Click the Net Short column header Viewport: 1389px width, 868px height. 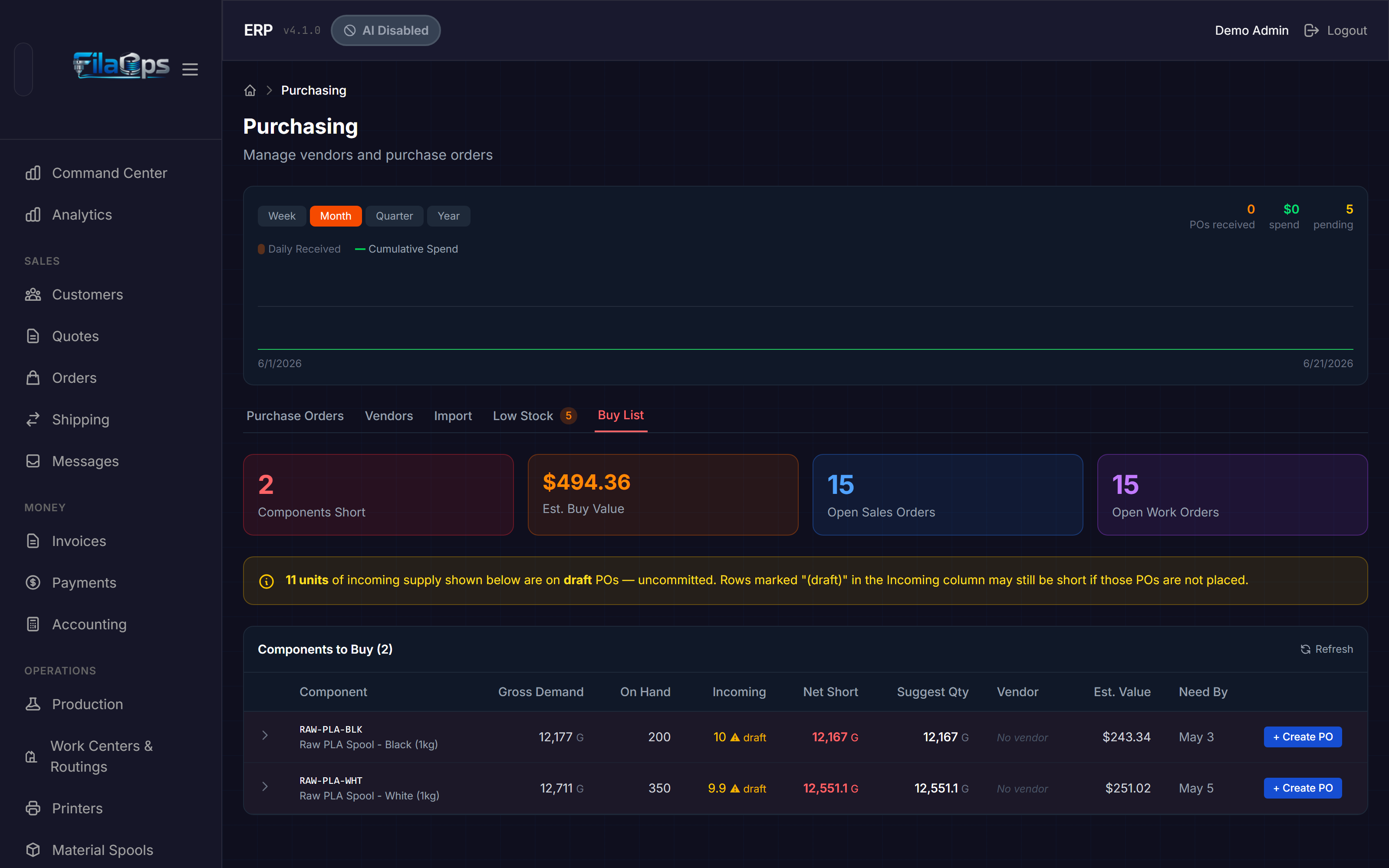point(830,692)
